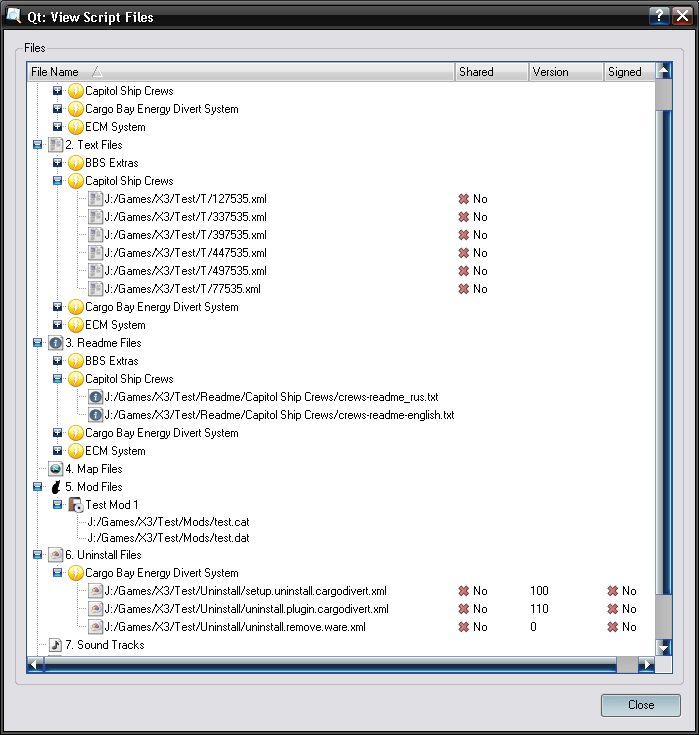Expand ECM System under Text Files
Image resolution: width=699 pixels, height=735 pixels.
(57, 324)
